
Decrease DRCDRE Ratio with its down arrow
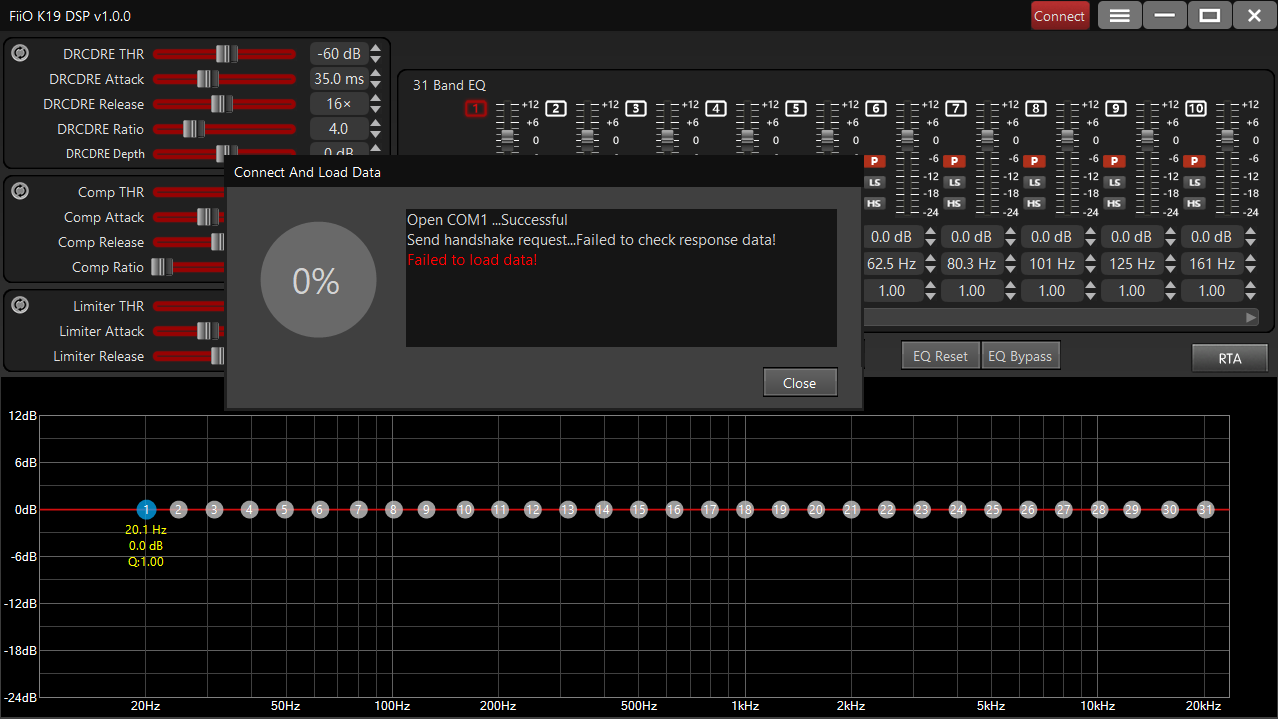(x=376, y=135)
